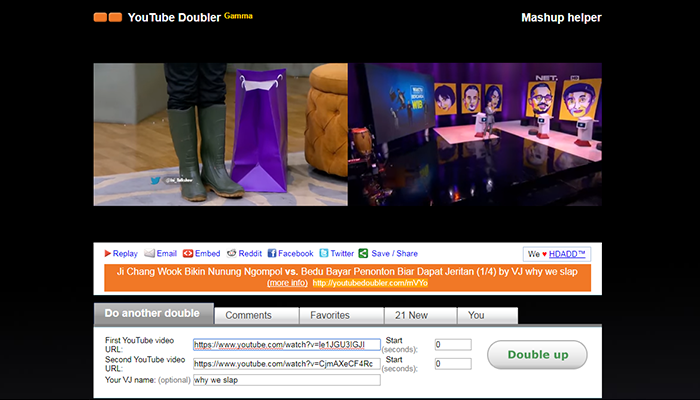
Task: Click the red Replay play icon
Action: pos(108,254)
